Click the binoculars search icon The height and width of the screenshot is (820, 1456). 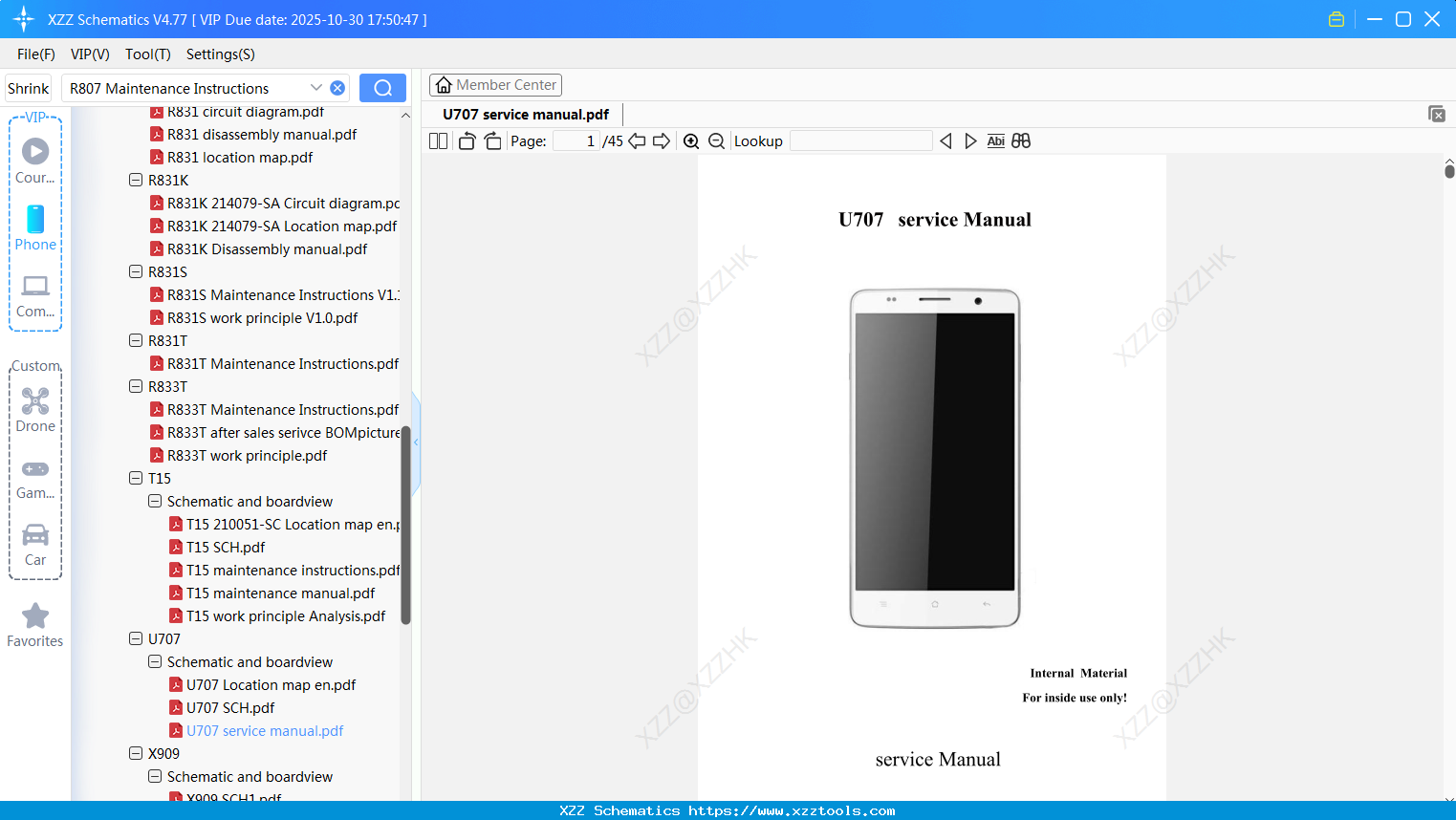(1021, 140)
